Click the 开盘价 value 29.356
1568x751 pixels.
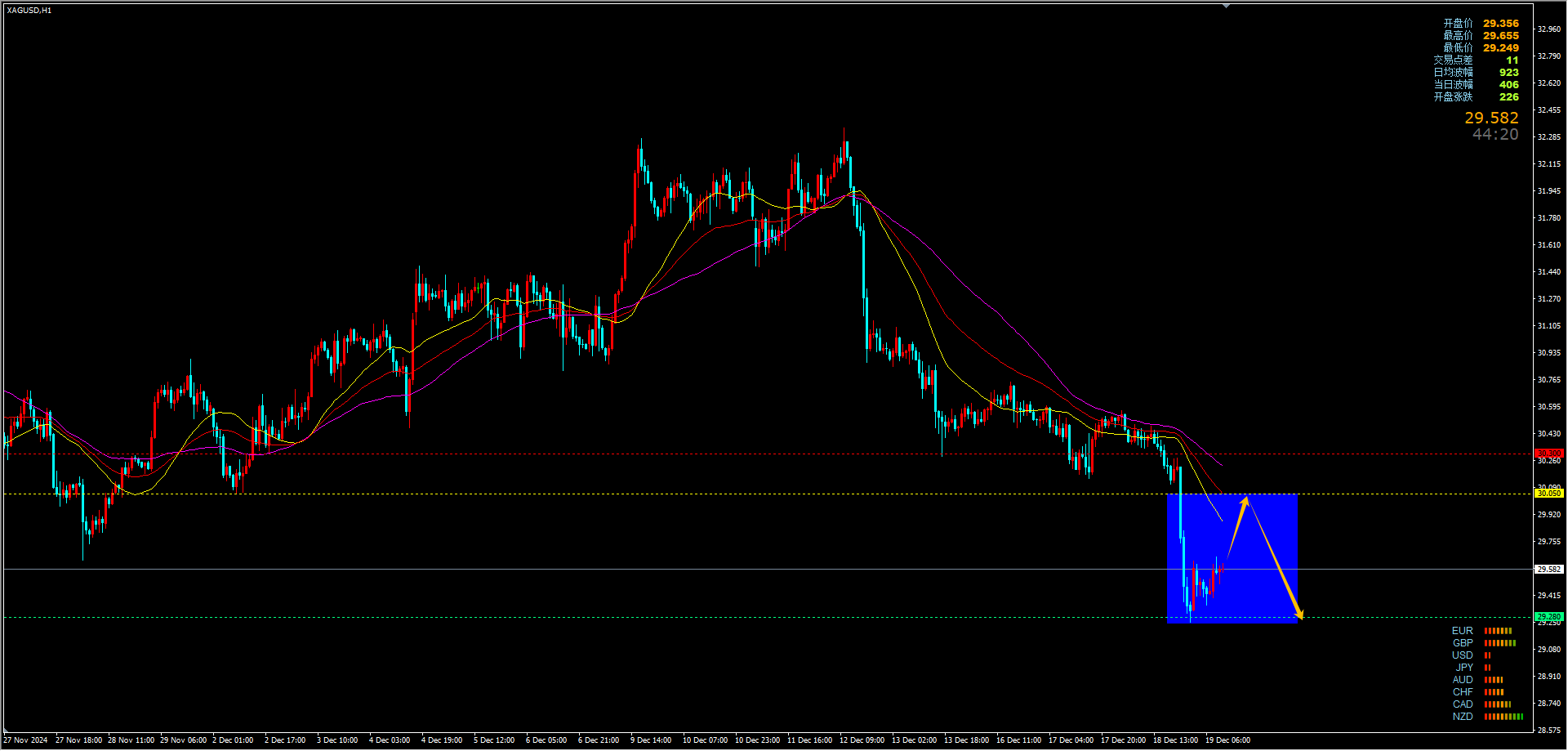[1501, 24]
